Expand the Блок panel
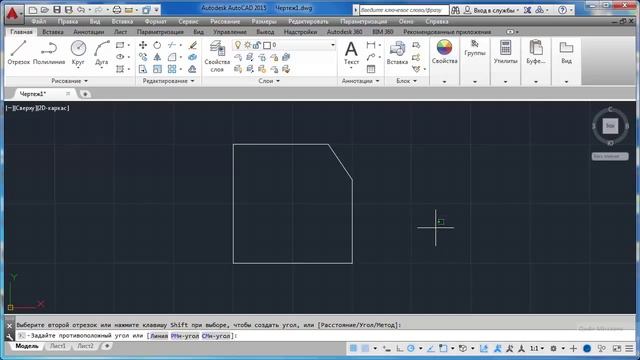The image size is (640, 360). click(407, 81)
